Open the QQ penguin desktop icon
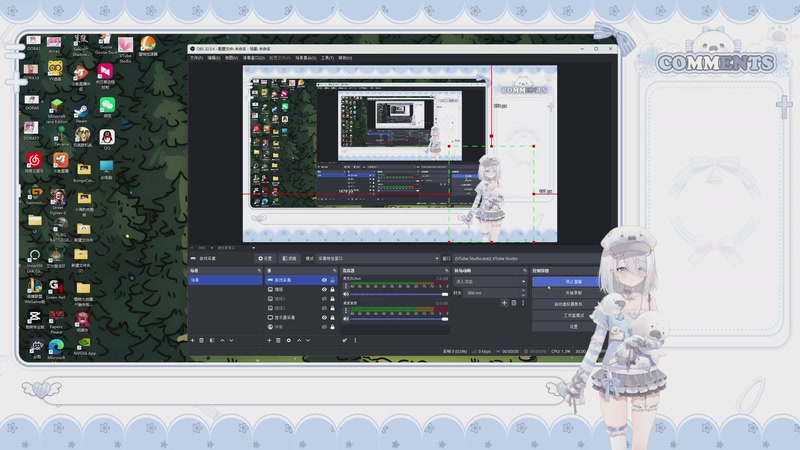The image size is (800, 450). (107, 139)
